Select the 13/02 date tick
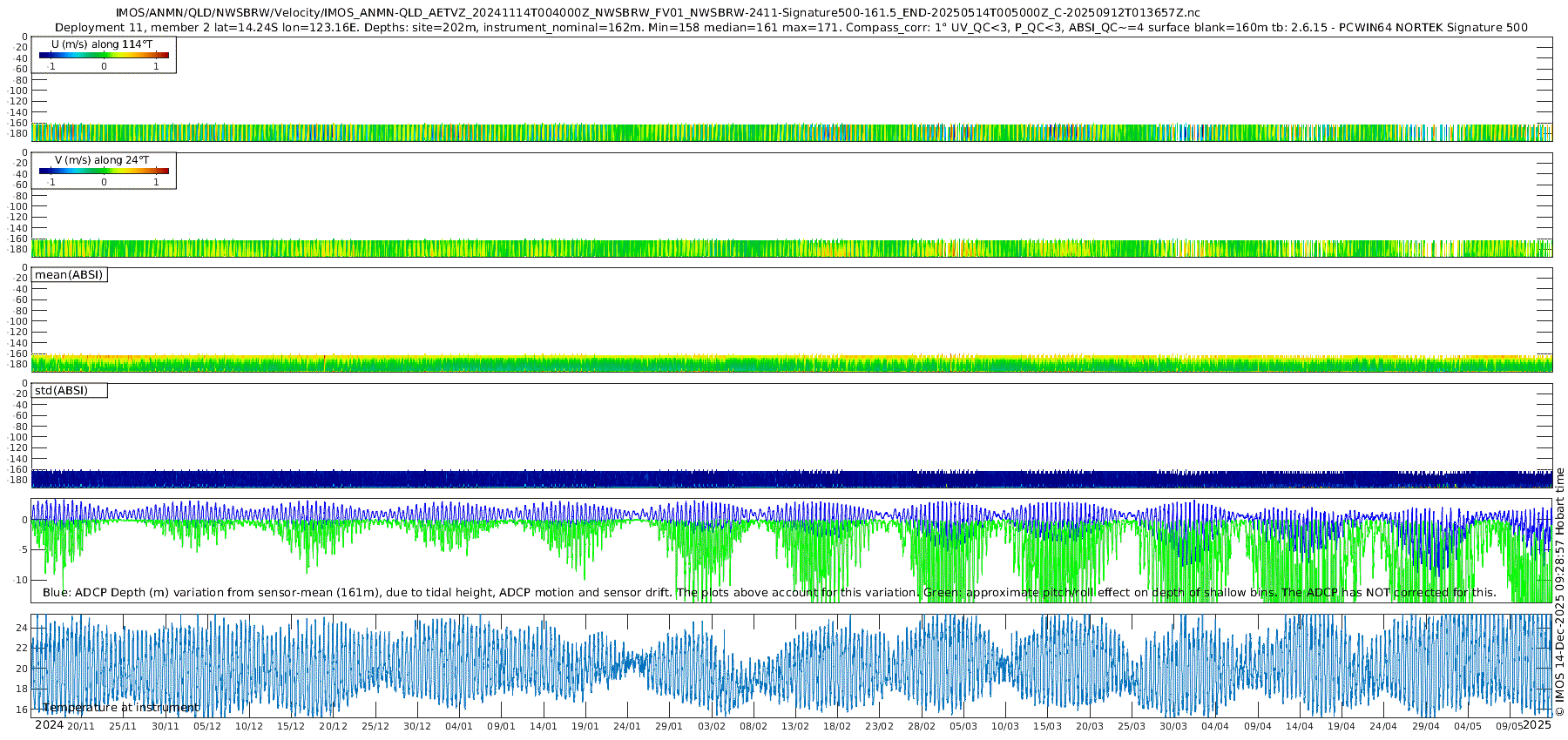1568x740 pixels. click(795, 726)
